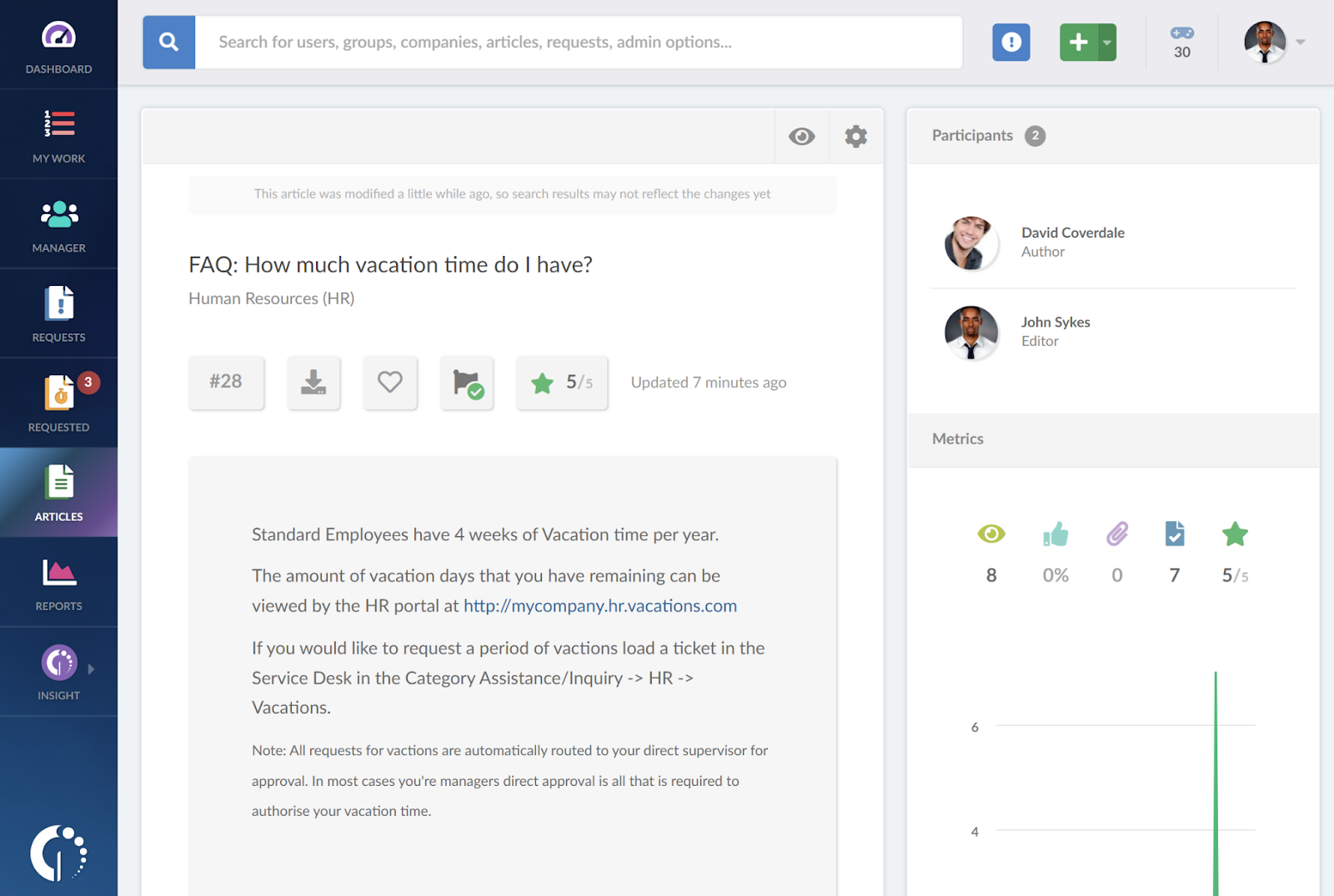Open the alert notifications panel
This screenshot has width=1334, height=896.
point(1011,42)
